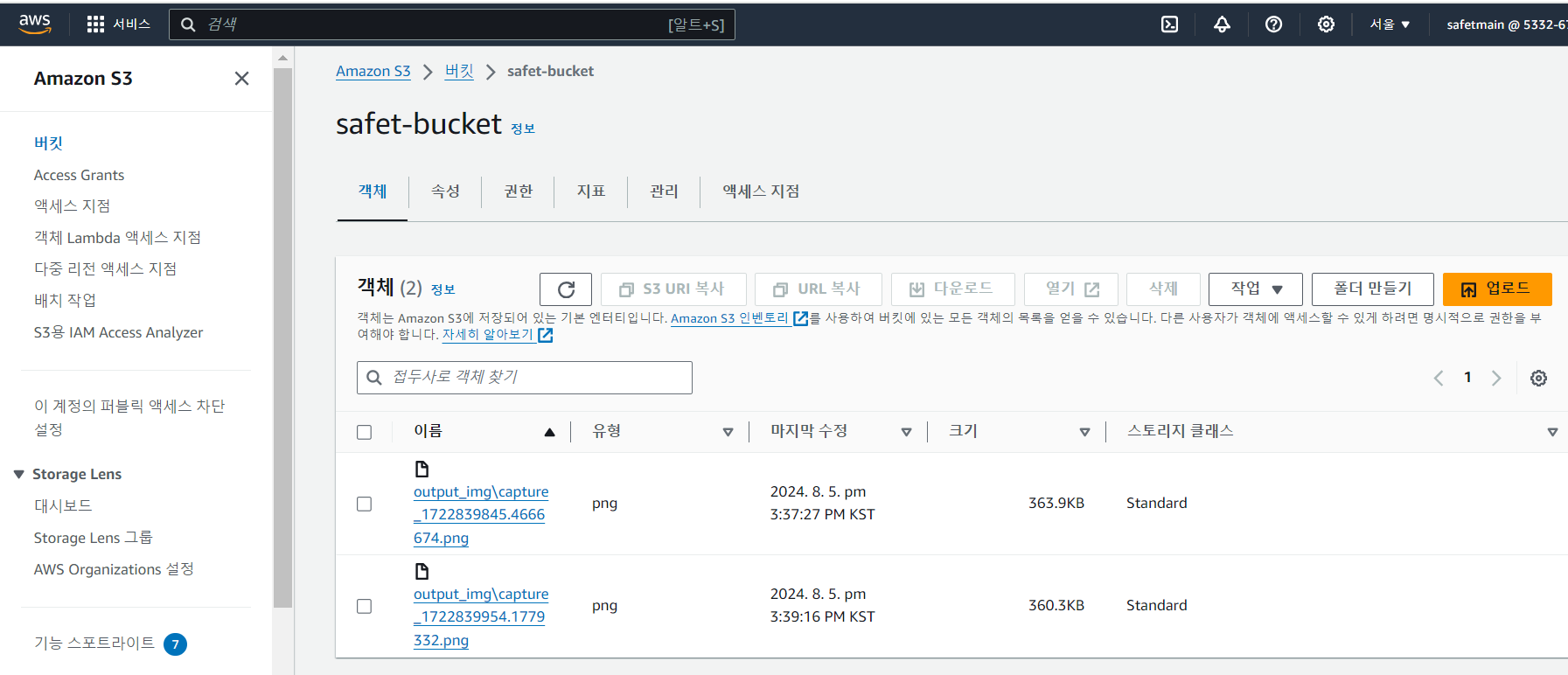Open AWS Organizations settings
Screen dimensions: 1568x675
click(x=114, y=569)
